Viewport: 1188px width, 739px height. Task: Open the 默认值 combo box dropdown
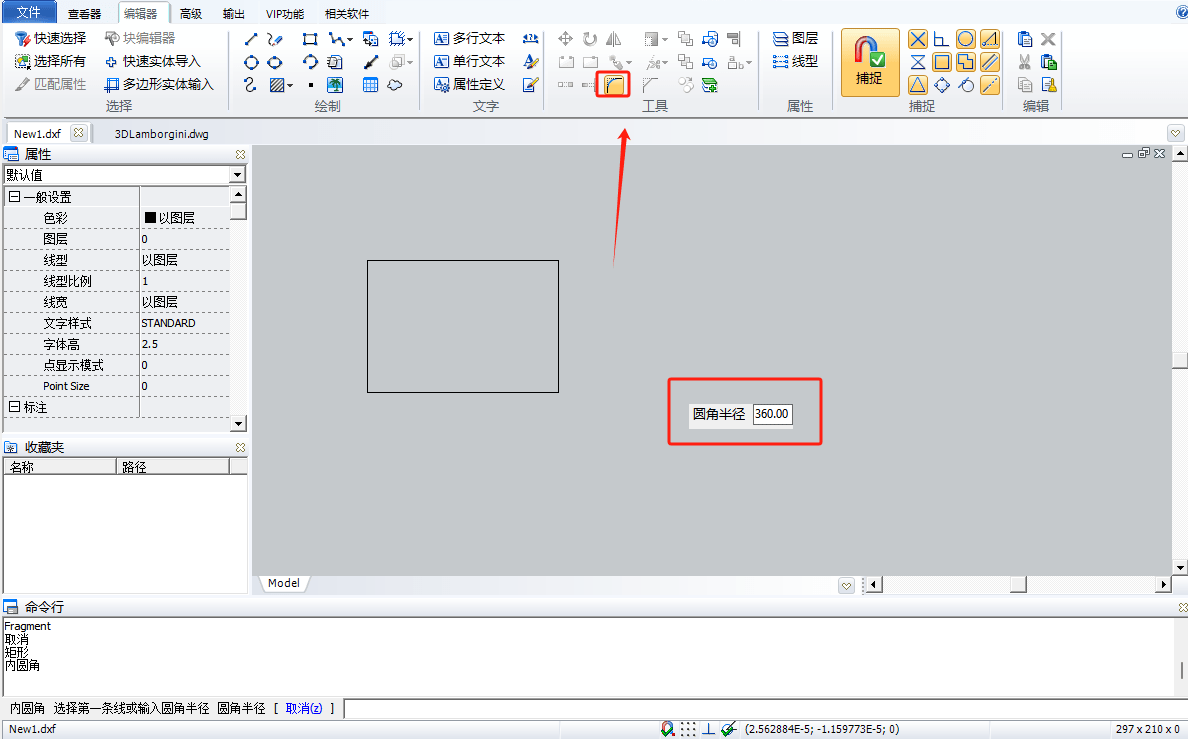[x=237, y=175]
